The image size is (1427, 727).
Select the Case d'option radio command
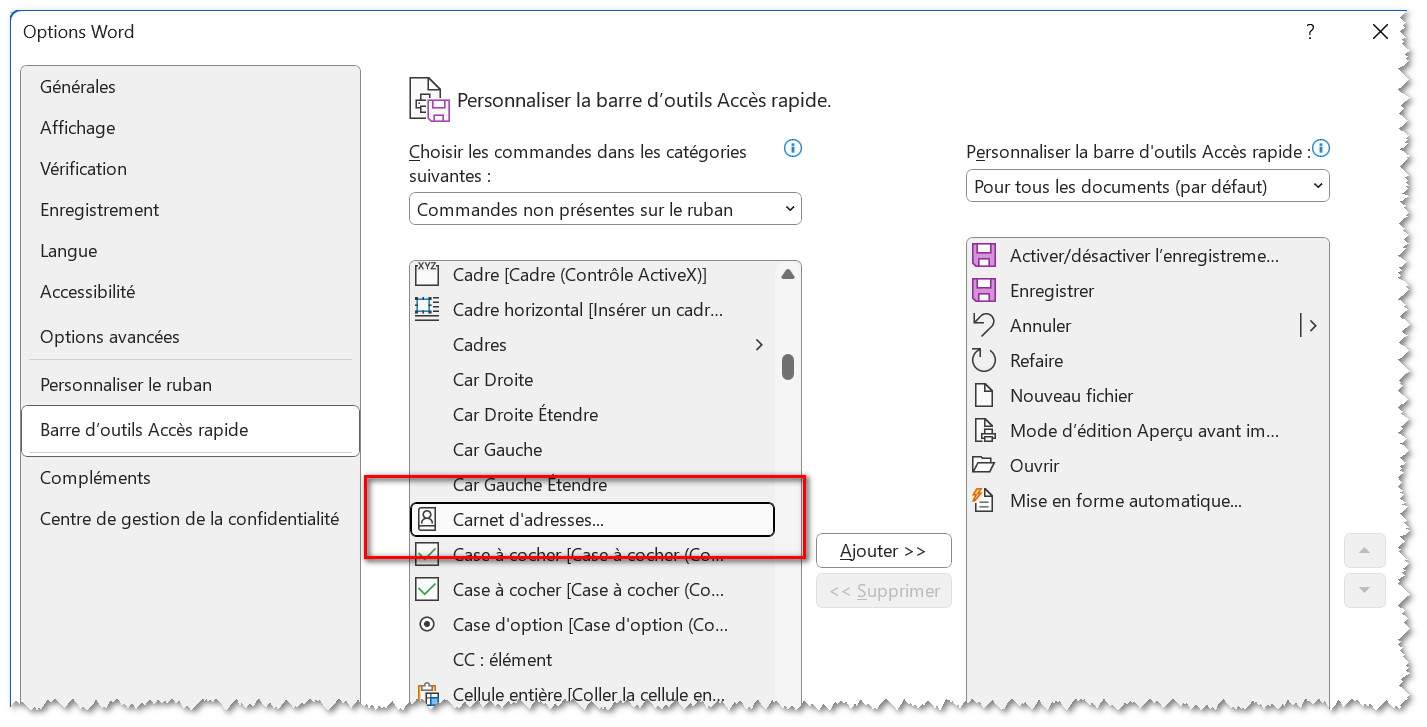(588, 625)
